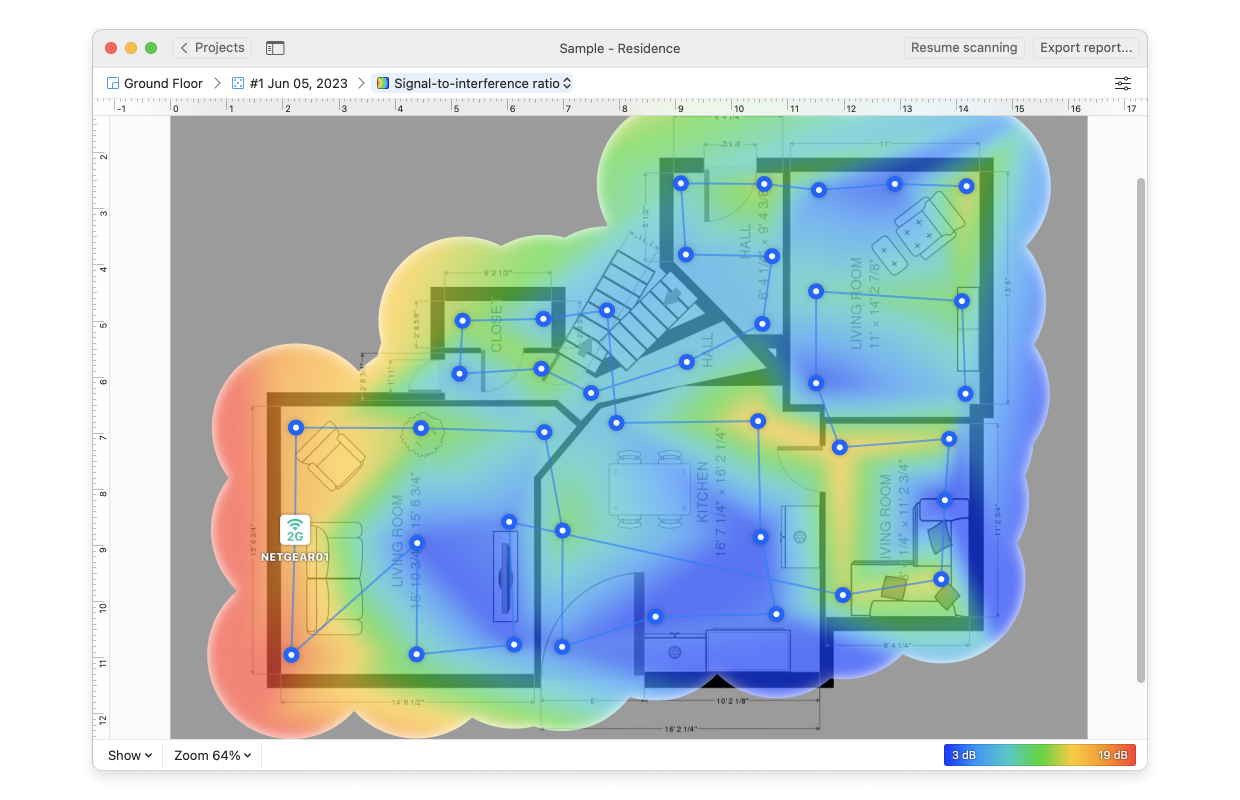
Task: Open the visualization options panel via the sliders icon
Action: (1122, 83)
